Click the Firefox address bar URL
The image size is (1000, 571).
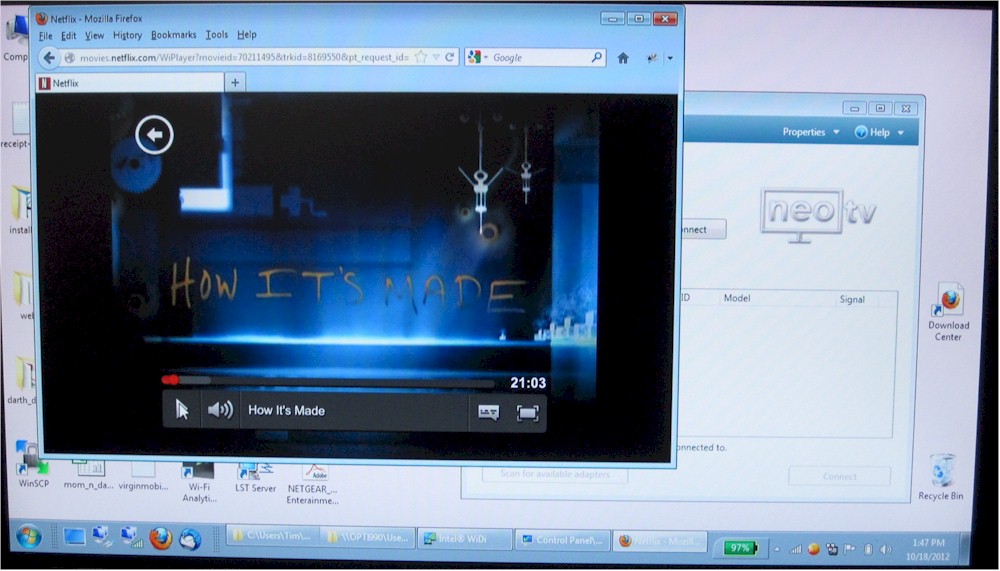click(x=244, y=57)
